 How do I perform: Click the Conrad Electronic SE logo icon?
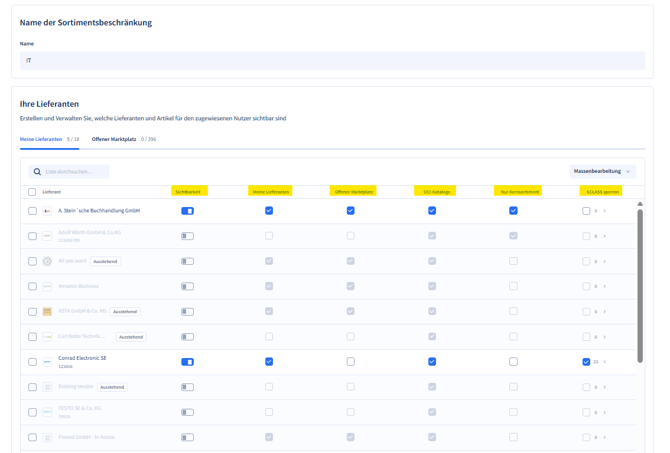[x=47, y=362]
